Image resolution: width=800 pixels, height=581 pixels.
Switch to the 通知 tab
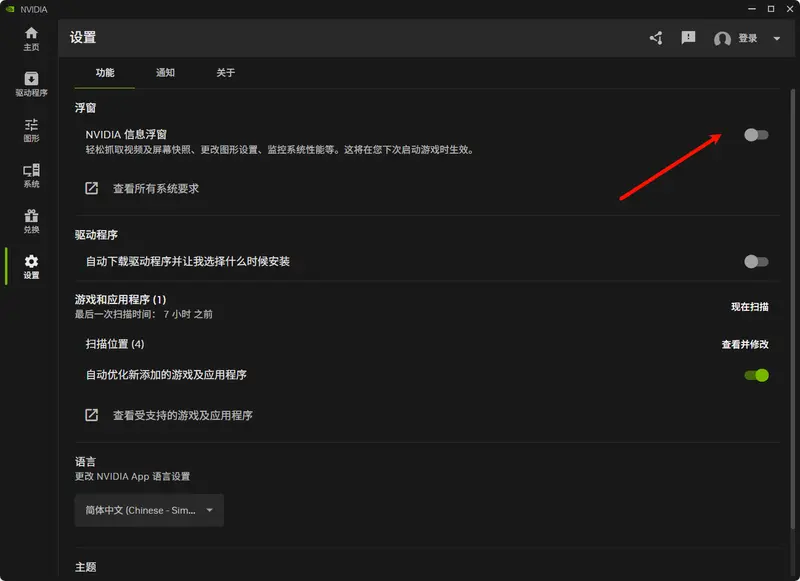(165, 73)
